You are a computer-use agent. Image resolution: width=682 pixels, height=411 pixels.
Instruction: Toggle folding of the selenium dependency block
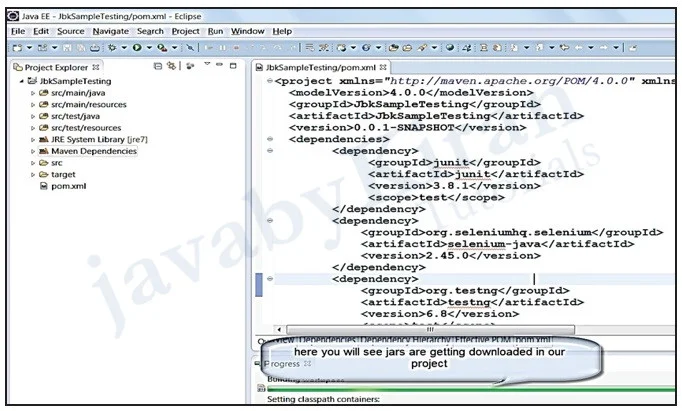(x=270, y=221)
